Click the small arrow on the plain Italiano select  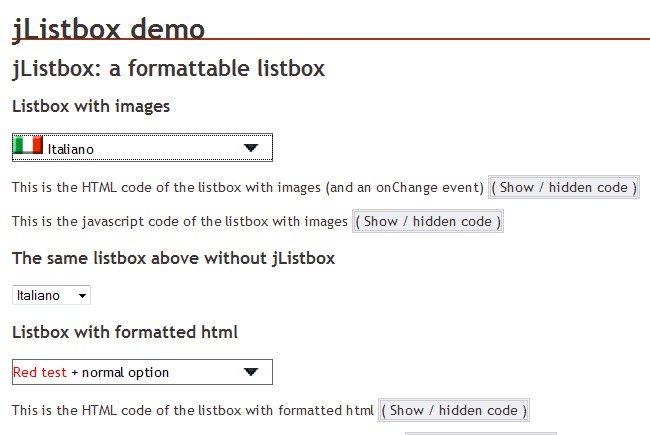(x=81, y=296)
